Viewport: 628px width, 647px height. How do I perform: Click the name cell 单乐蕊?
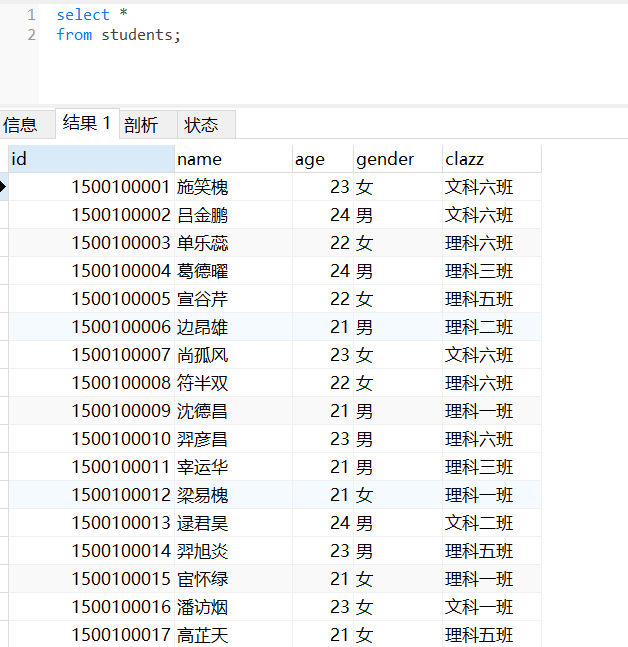[234, 243]
